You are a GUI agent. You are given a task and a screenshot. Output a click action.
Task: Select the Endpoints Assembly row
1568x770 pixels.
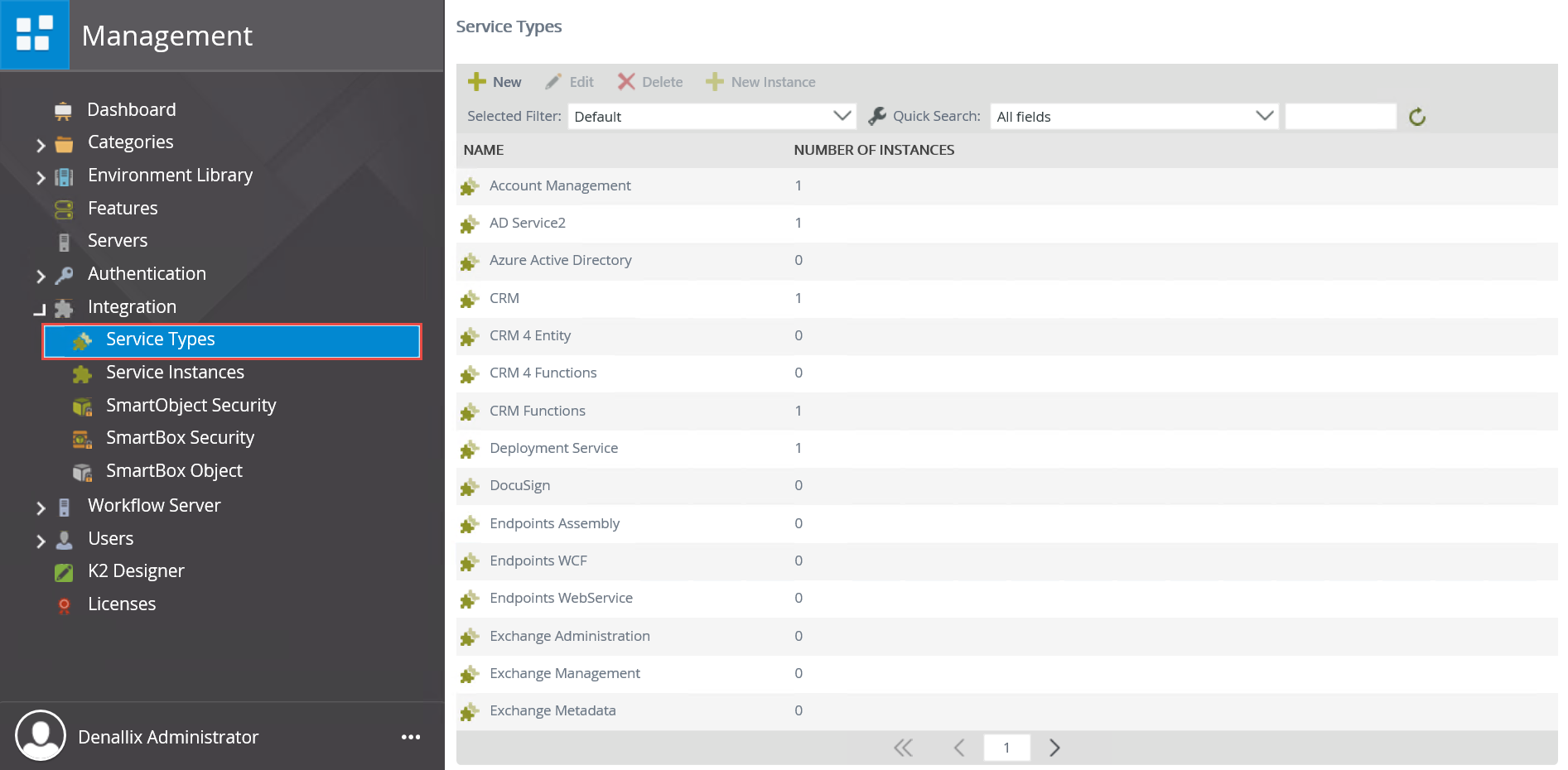click(1006, 523)
